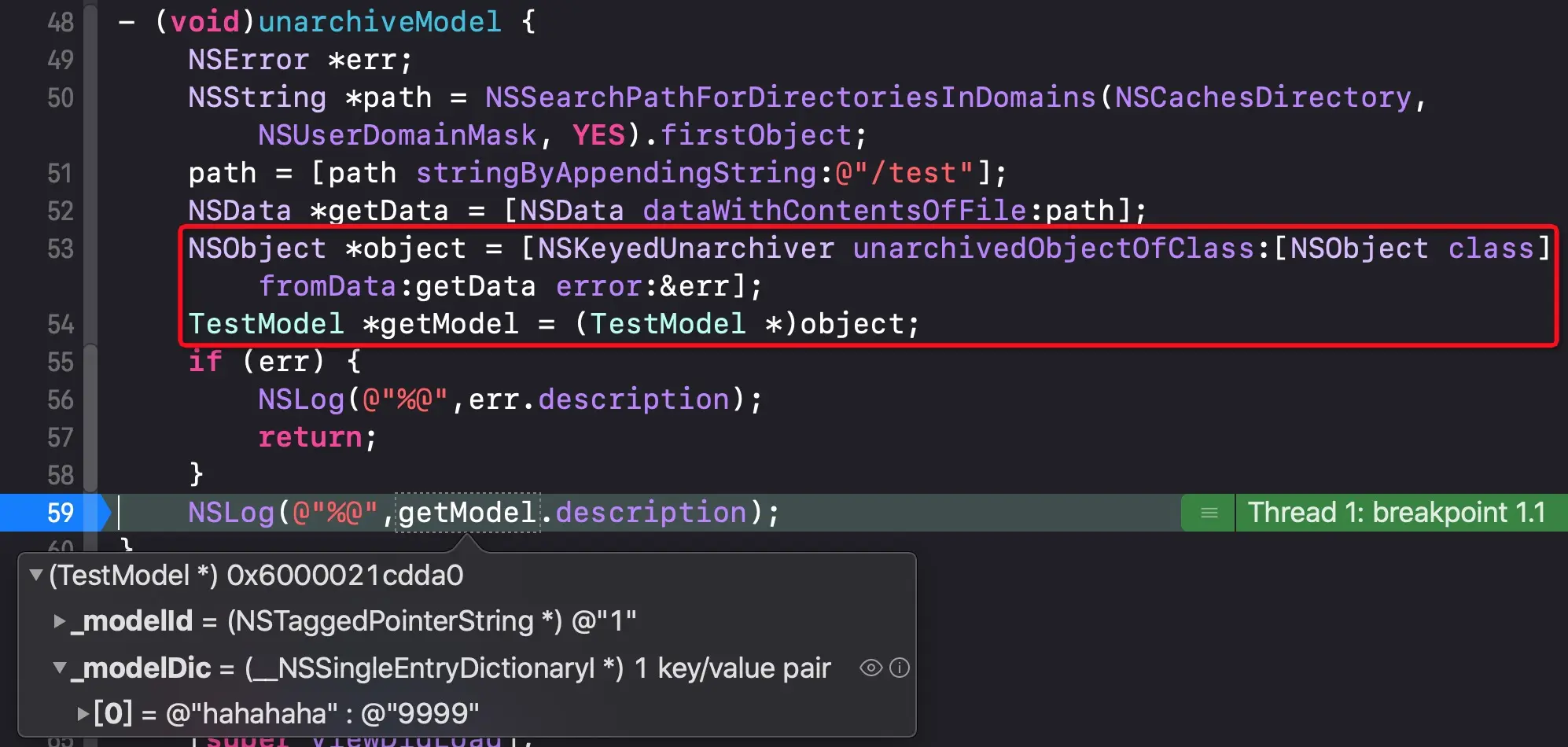1568x747 pixels.
Task: Click the return statement on line 57
Action: click(x=310, y=437)
